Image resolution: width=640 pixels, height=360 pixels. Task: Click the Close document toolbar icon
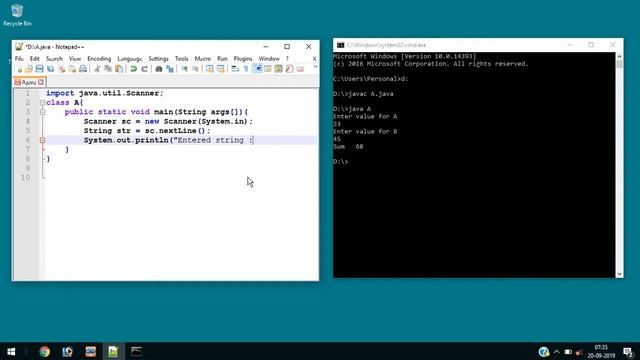(61, 69)
